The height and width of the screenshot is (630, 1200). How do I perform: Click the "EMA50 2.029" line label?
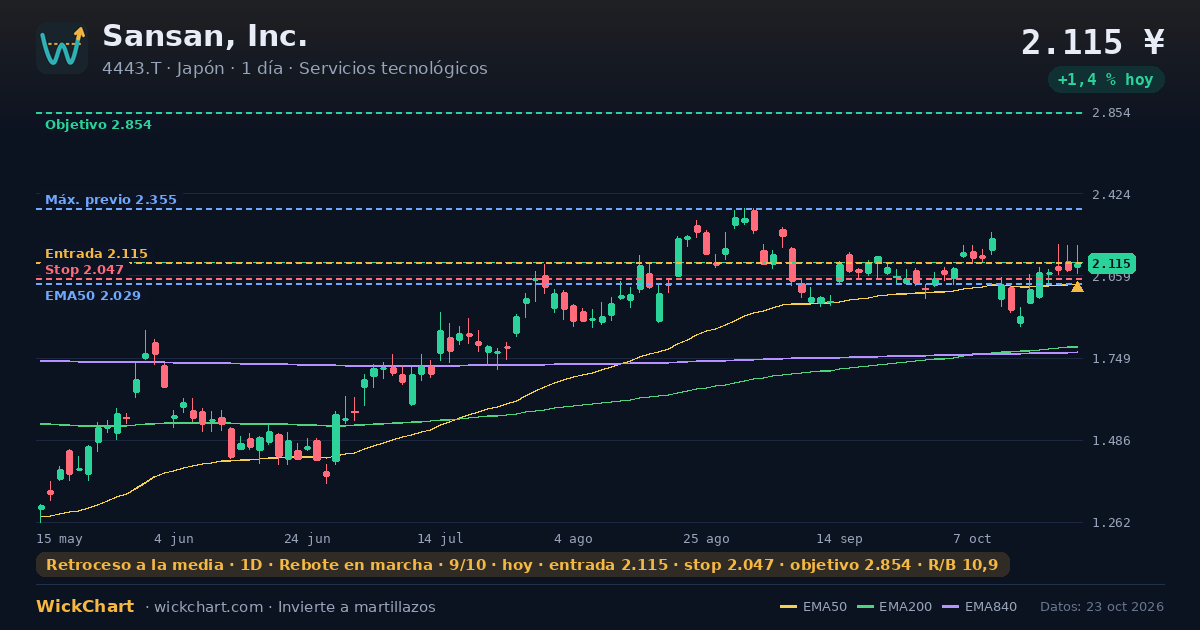click(x=93, y=296)
